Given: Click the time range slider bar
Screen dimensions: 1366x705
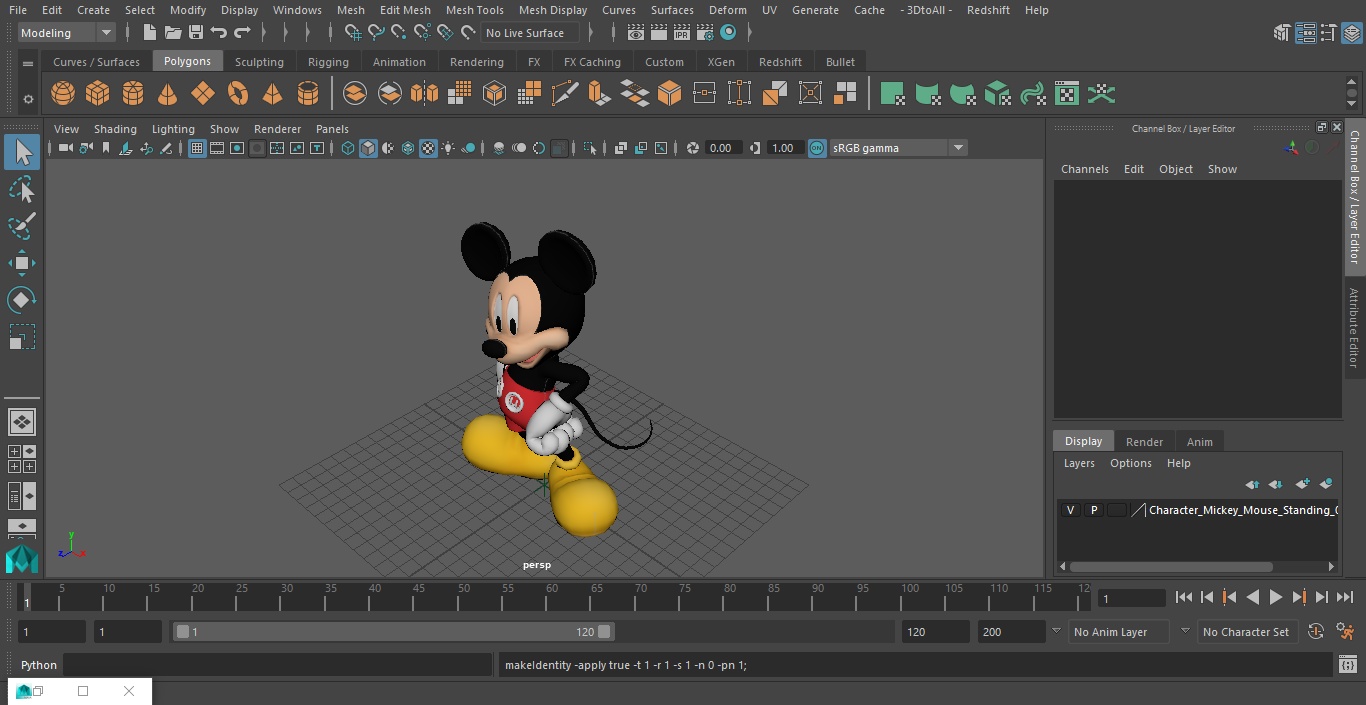Looking at the screenshot, I should pos(393,632).
